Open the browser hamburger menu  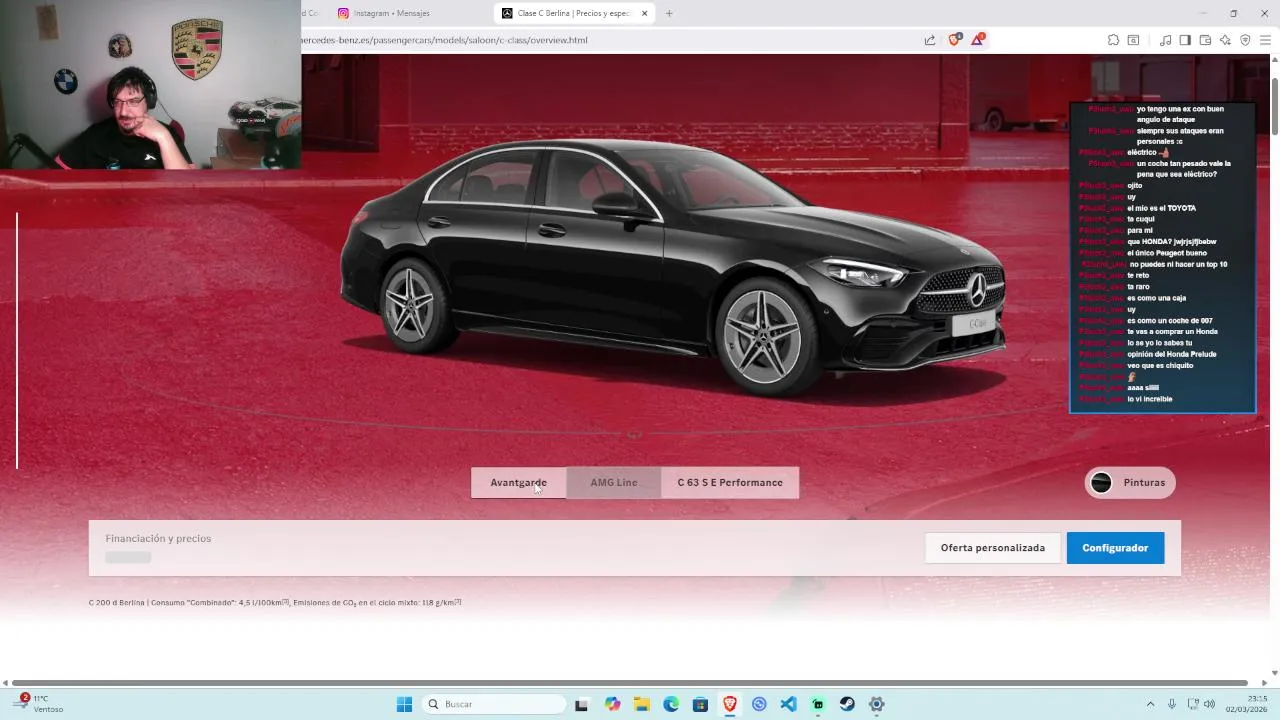coord(1265,40)
